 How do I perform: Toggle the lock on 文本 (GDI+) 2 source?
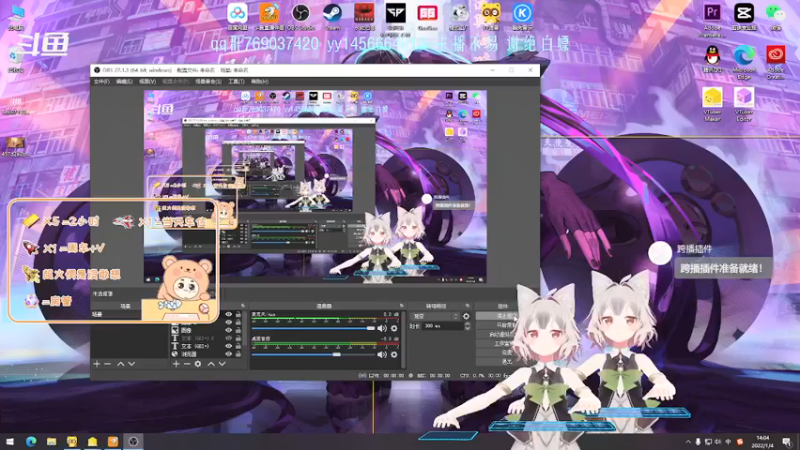238,338
